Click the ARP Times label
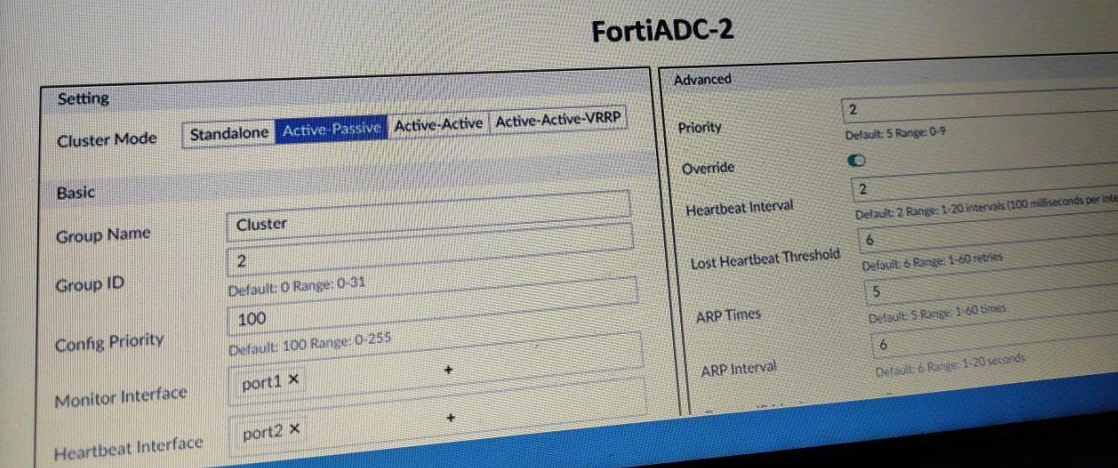This screenshot has height=468, width=1118. tap(730, 315)
